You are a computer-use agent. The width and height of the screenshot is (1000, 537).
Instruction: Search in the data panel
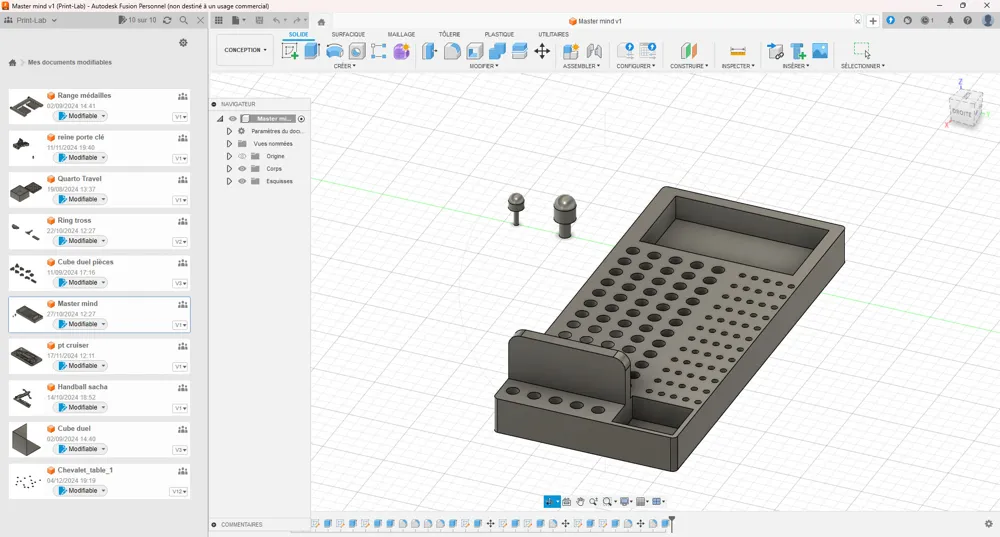[184, 20]
